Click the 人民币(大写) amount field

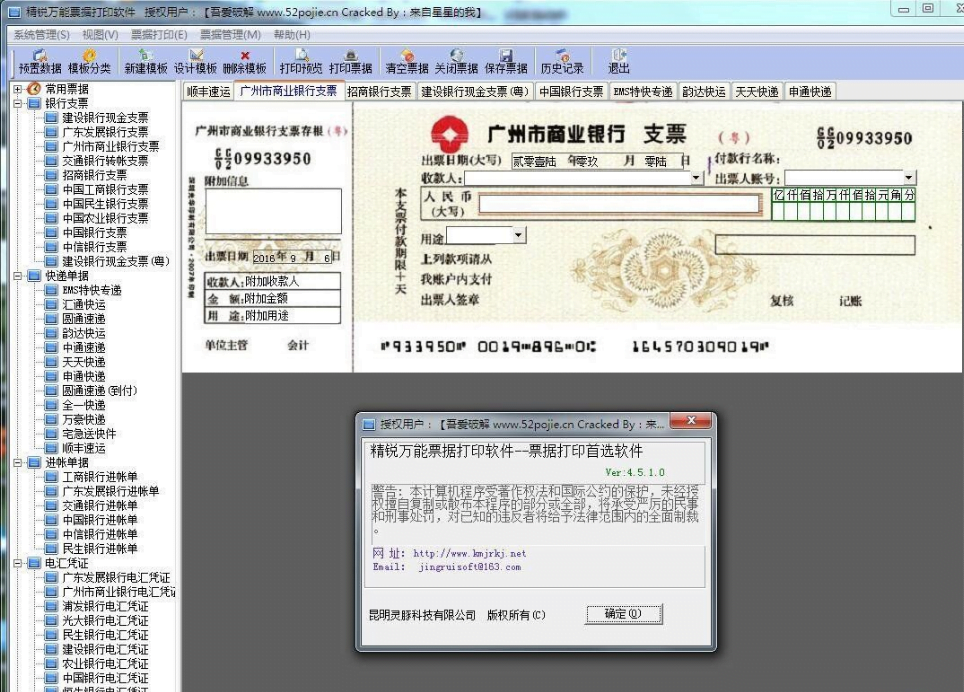[x=619, y=204]
